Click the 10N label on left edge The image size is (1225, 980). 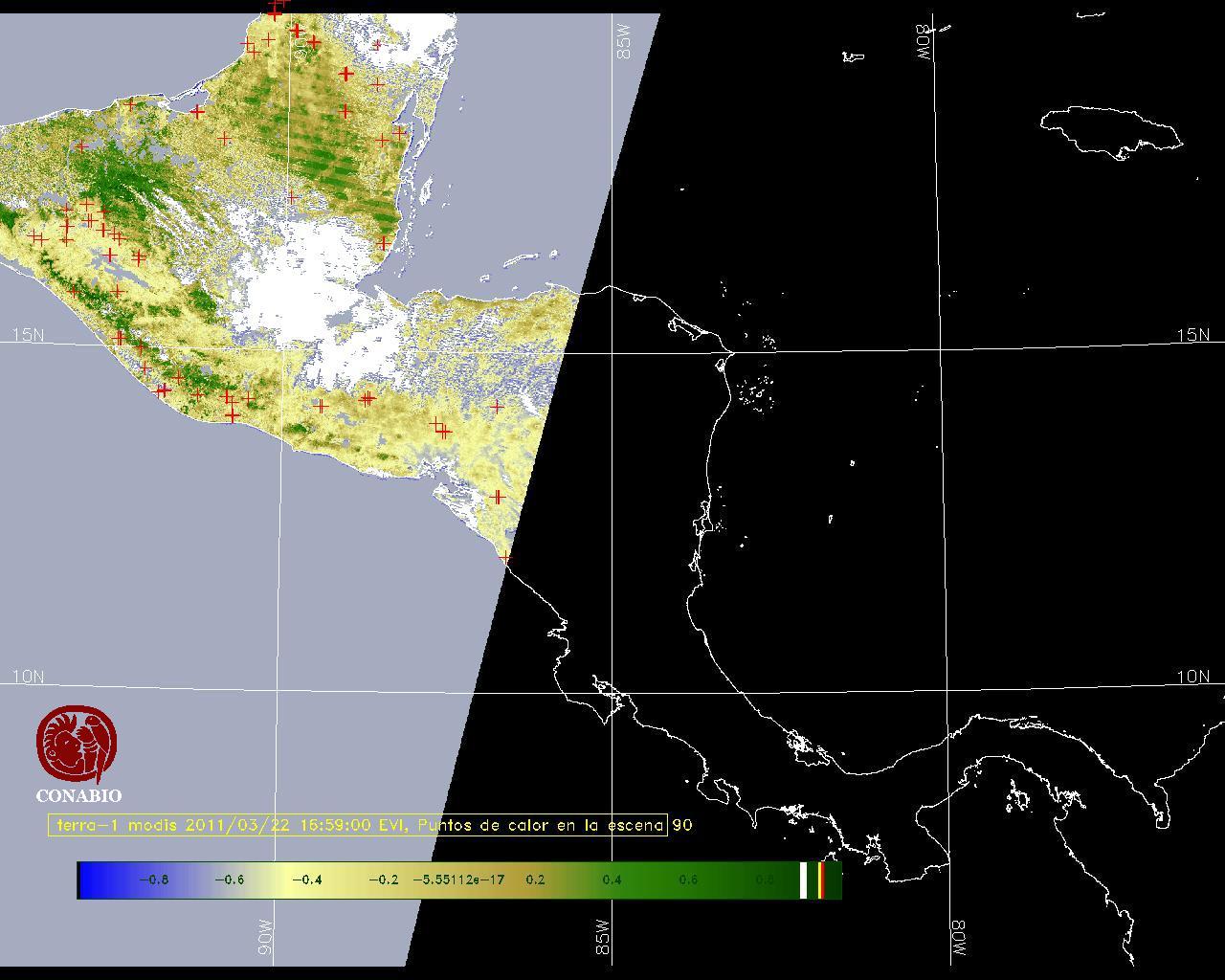(28, 677)
